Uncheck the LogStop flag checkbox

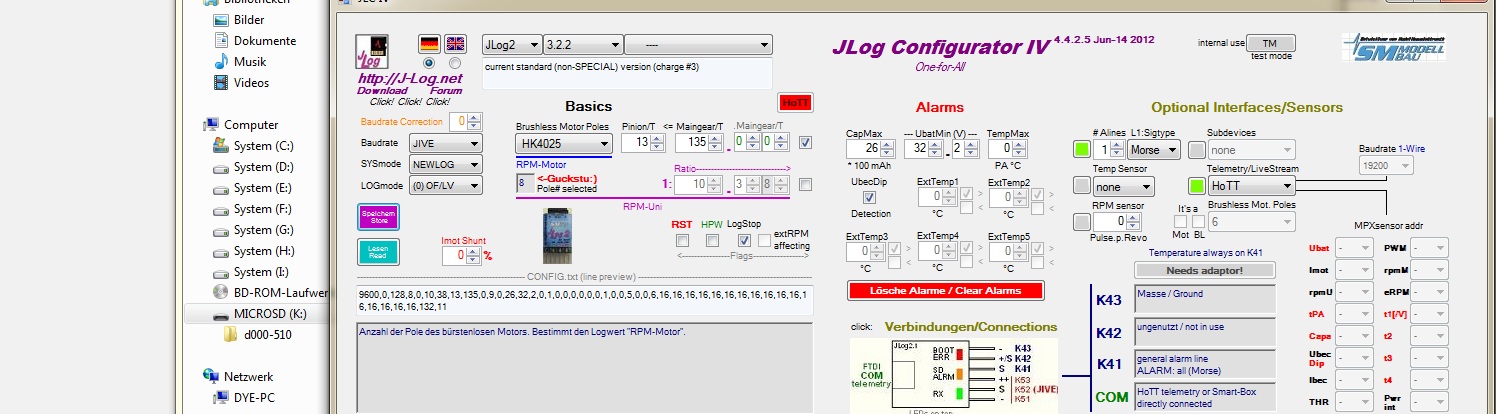click(744, 241)
